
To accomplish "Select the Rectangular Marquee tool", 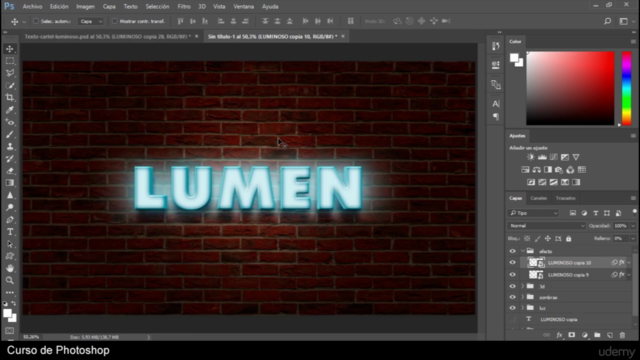I will [10, 61].
